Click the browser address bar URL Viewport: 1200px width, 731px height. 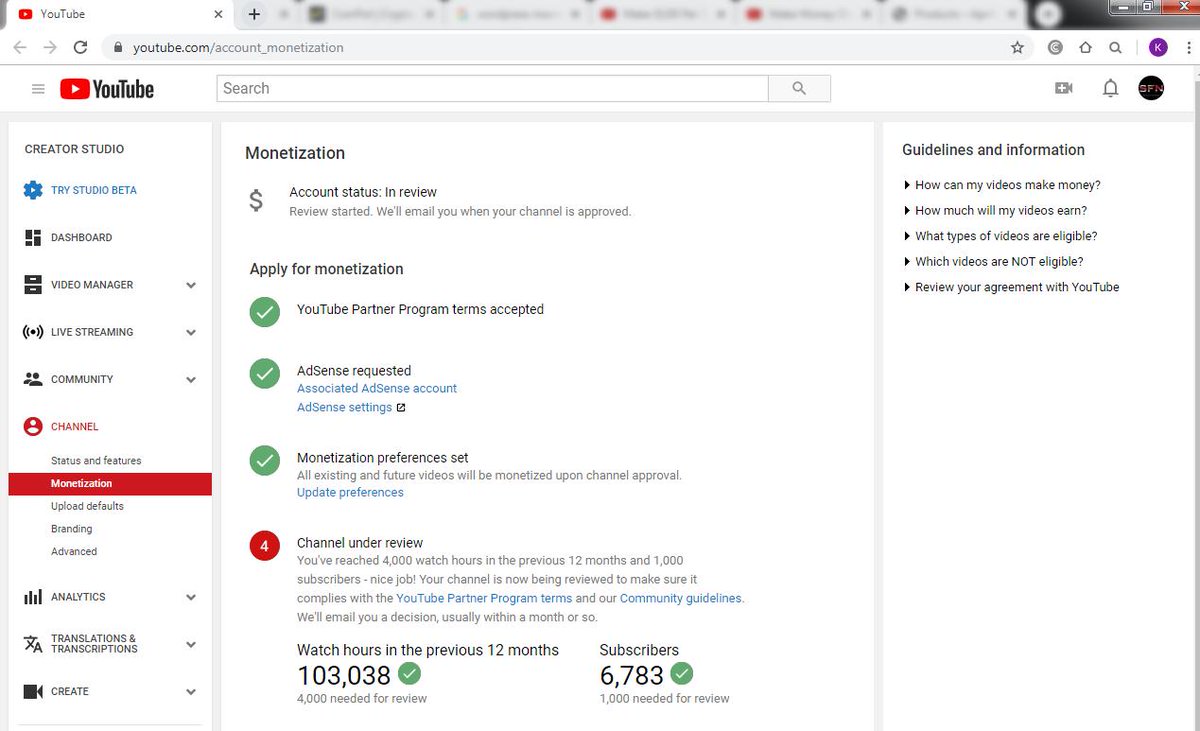pyautogui.click(x=238, y=47)
